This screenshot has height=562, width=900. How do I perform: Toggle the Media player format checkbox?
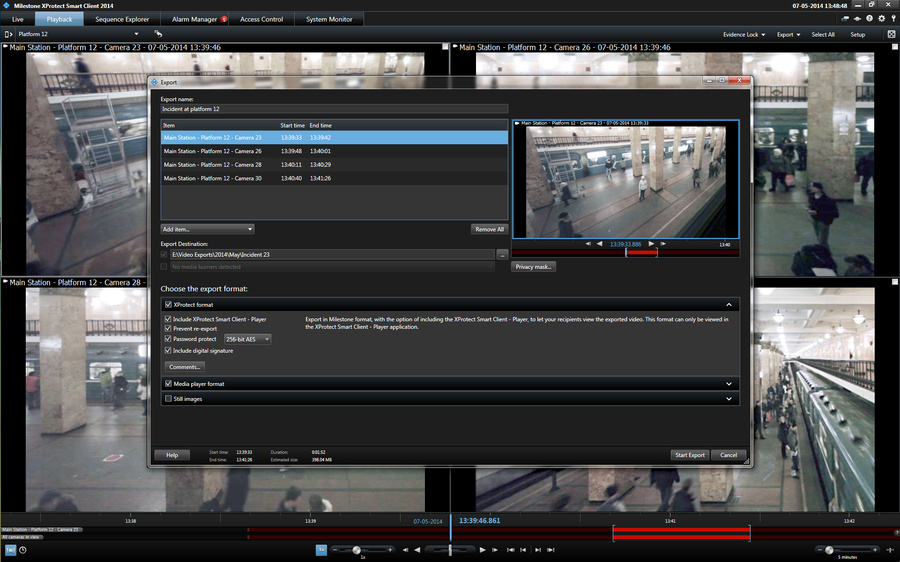(168, 384)
